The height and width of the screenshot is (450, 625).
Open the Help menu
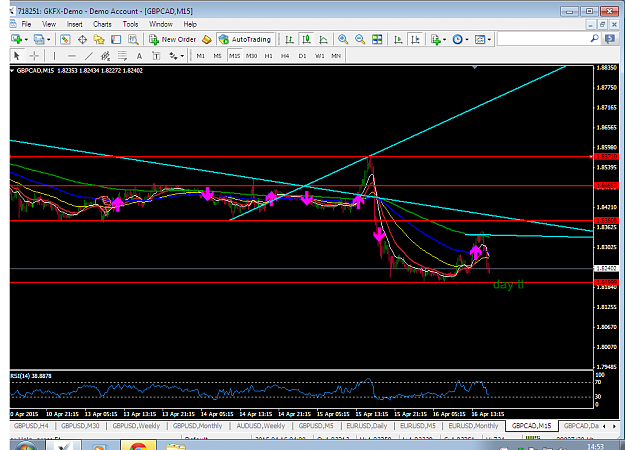click(x=190, y=24)
